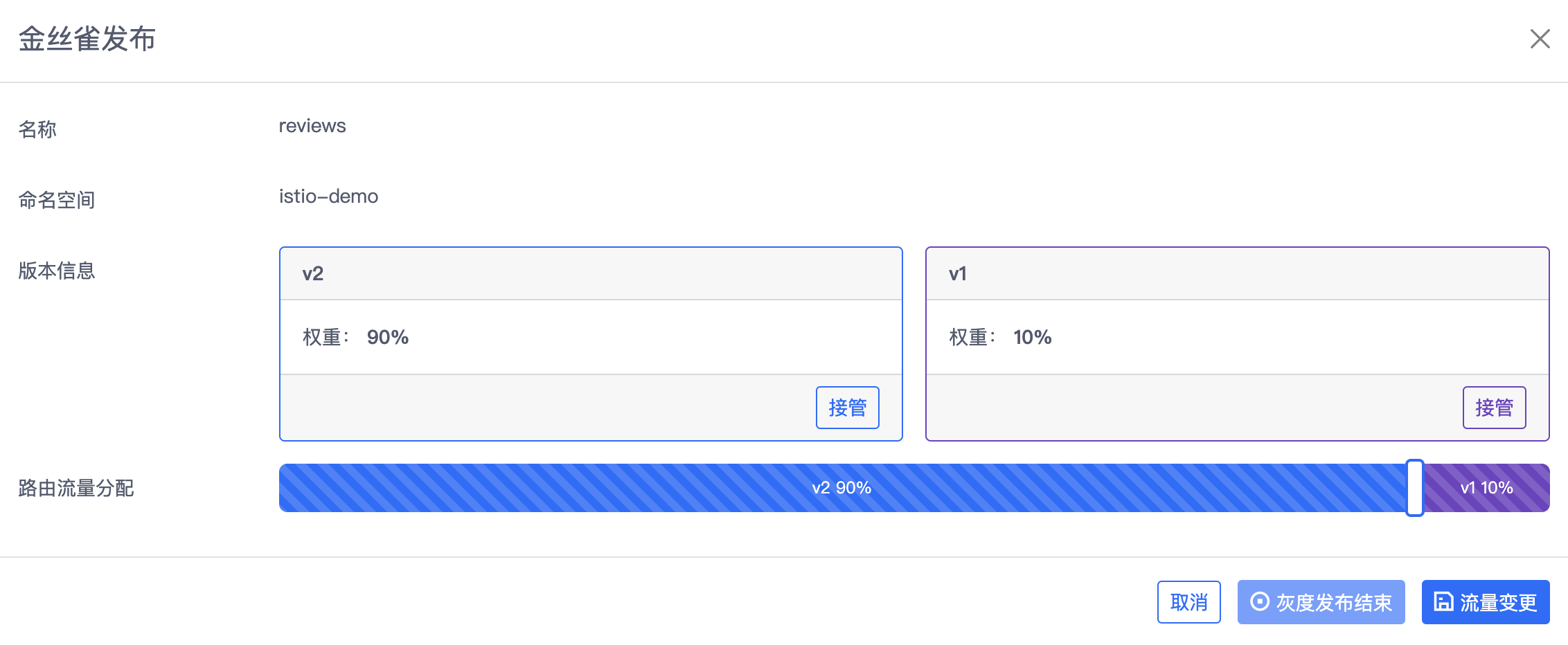The width and height of the screenshot is (1568, 645).
Task: Click the 金丝雀发布 dialog title
Action: (x=87, y=39)
